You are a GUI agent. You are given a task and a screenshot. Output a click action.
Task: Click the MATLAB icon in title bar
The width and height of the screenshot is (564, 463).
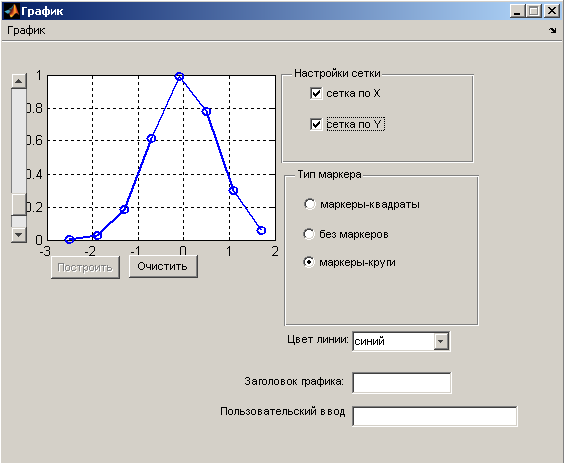coord(11,11)
